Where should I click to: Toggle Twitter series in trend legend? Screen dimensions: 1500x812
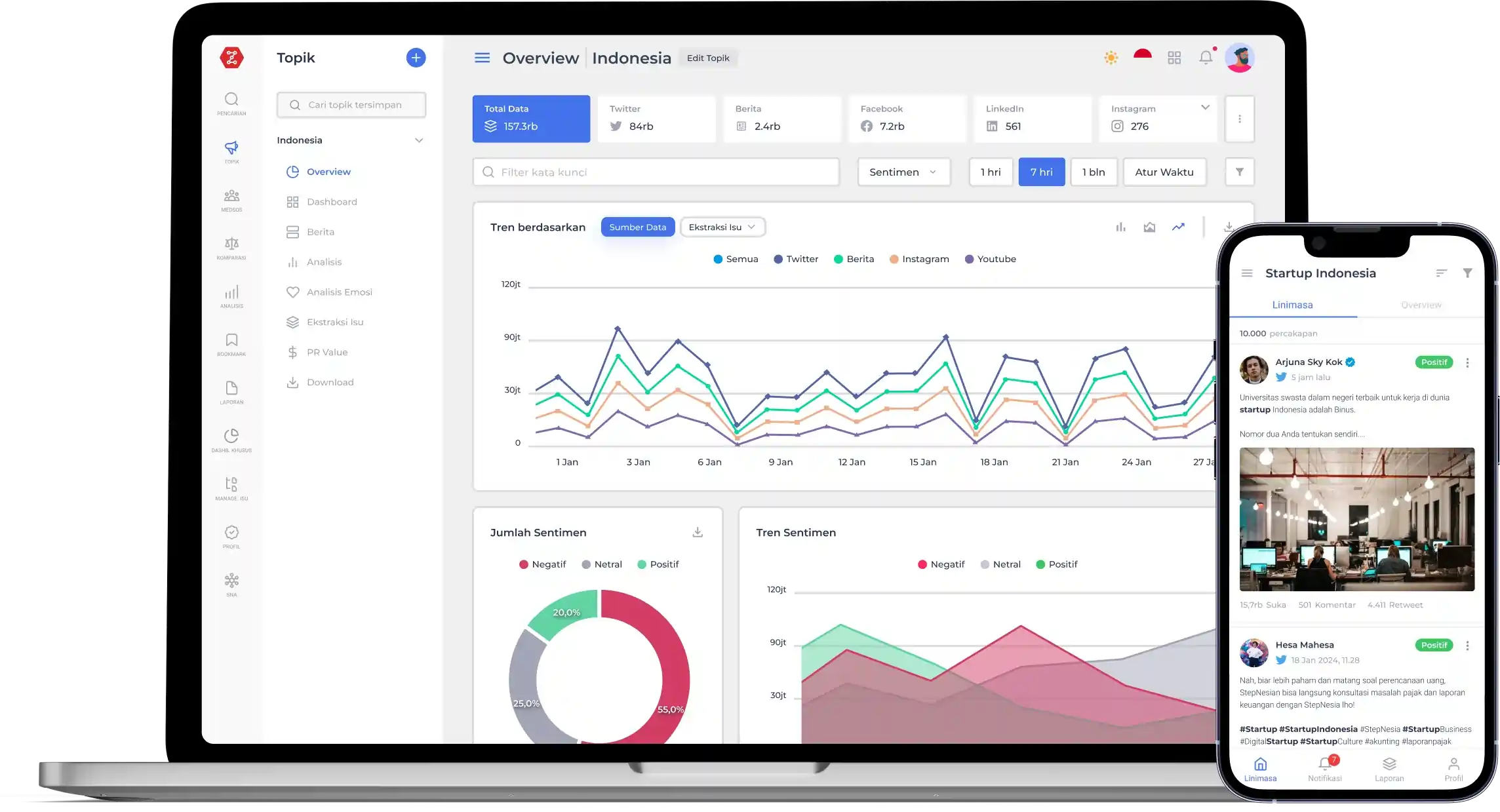tap(796, 260)
